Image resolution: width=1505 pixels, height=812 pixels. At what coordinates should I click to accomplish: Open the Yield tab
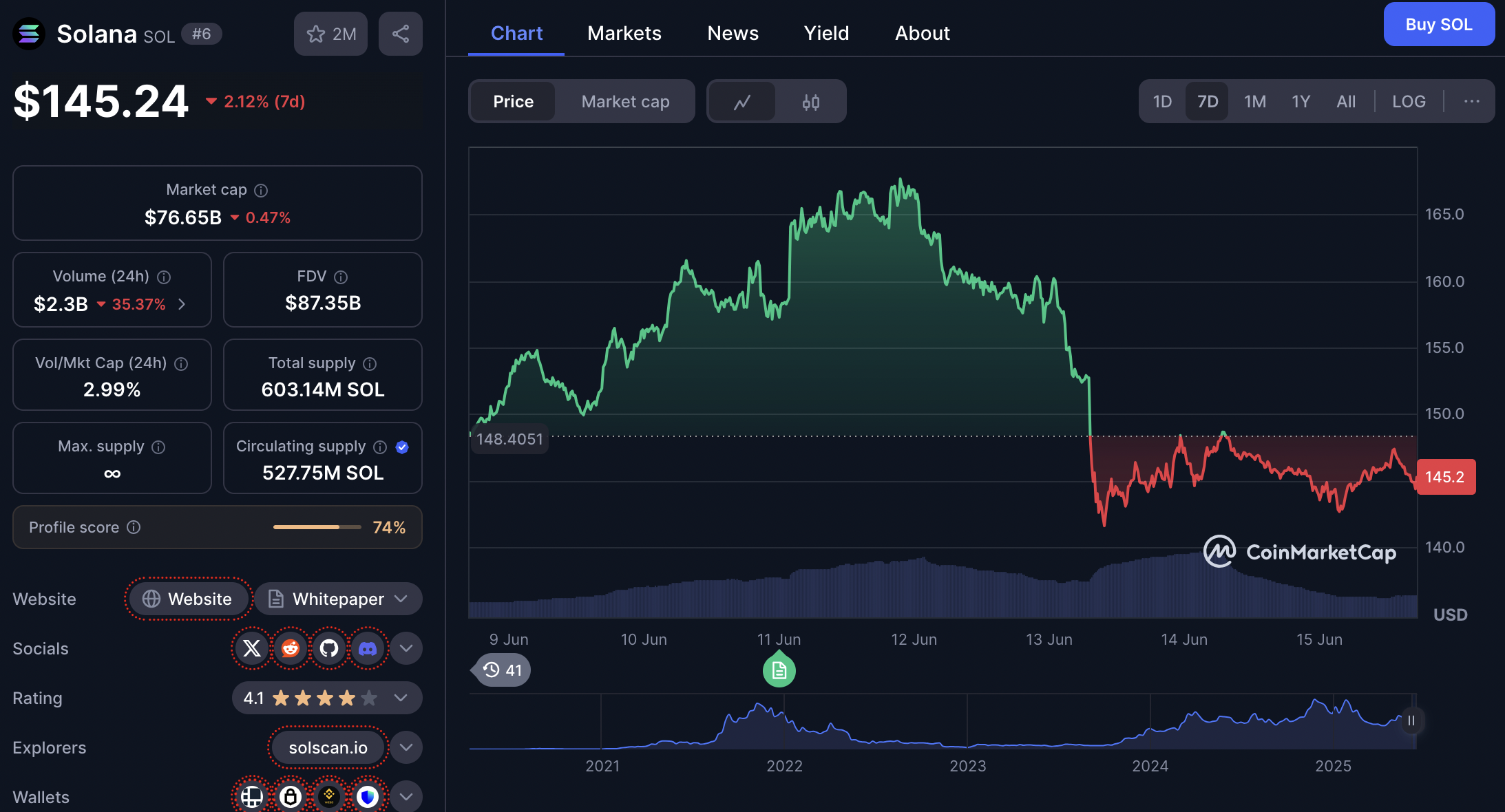click(826, 33)
